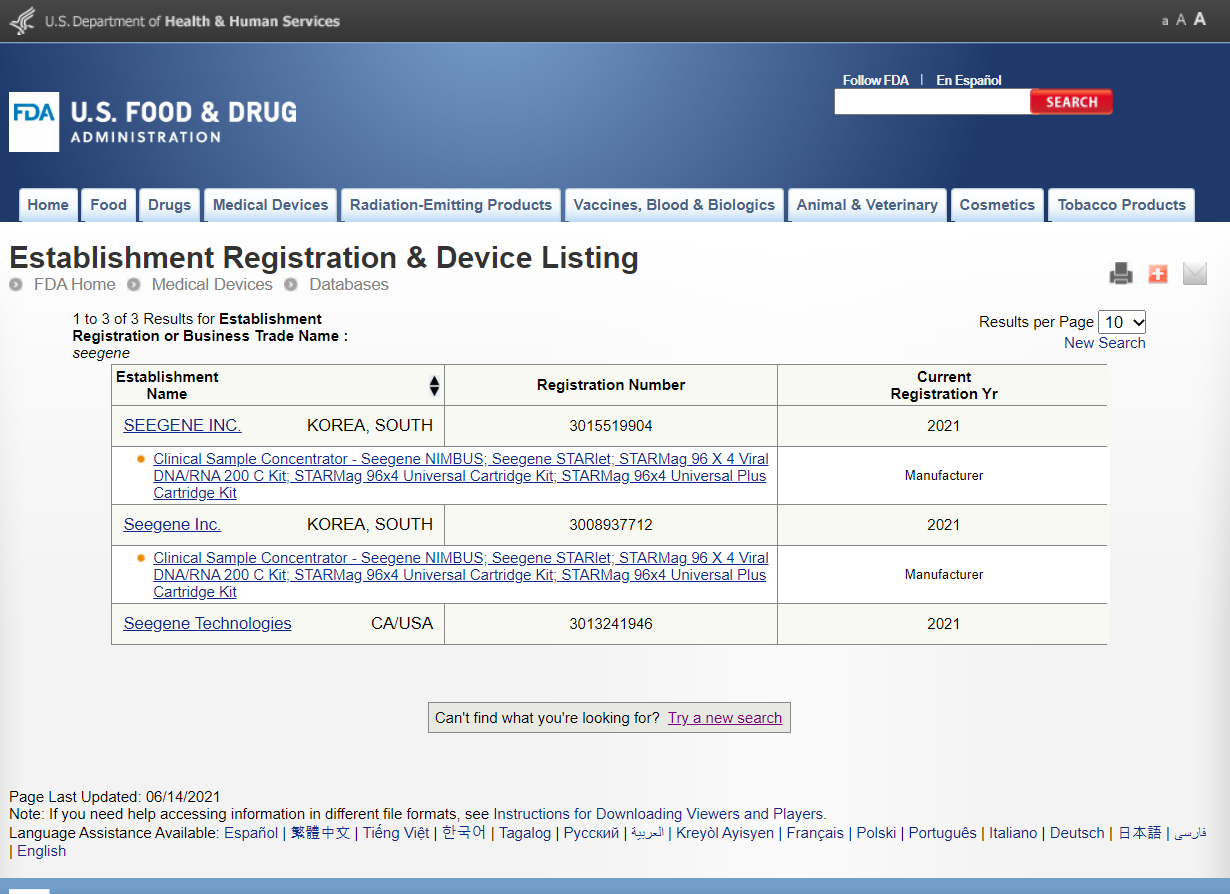
Task: Click the FDA search input field
Action: click(x=932, y=102)
